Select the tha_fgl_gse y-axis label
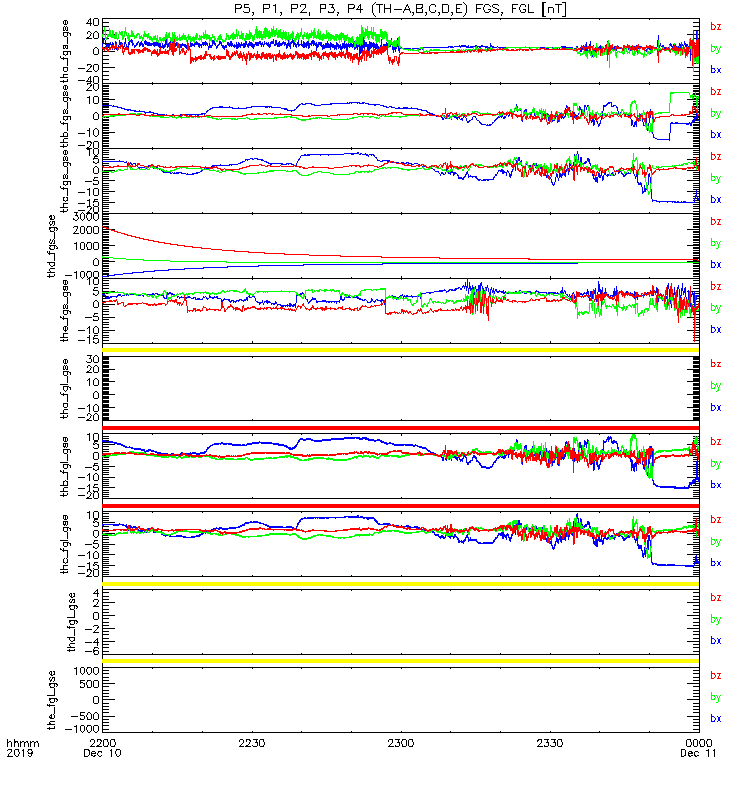 pos(65,389)
